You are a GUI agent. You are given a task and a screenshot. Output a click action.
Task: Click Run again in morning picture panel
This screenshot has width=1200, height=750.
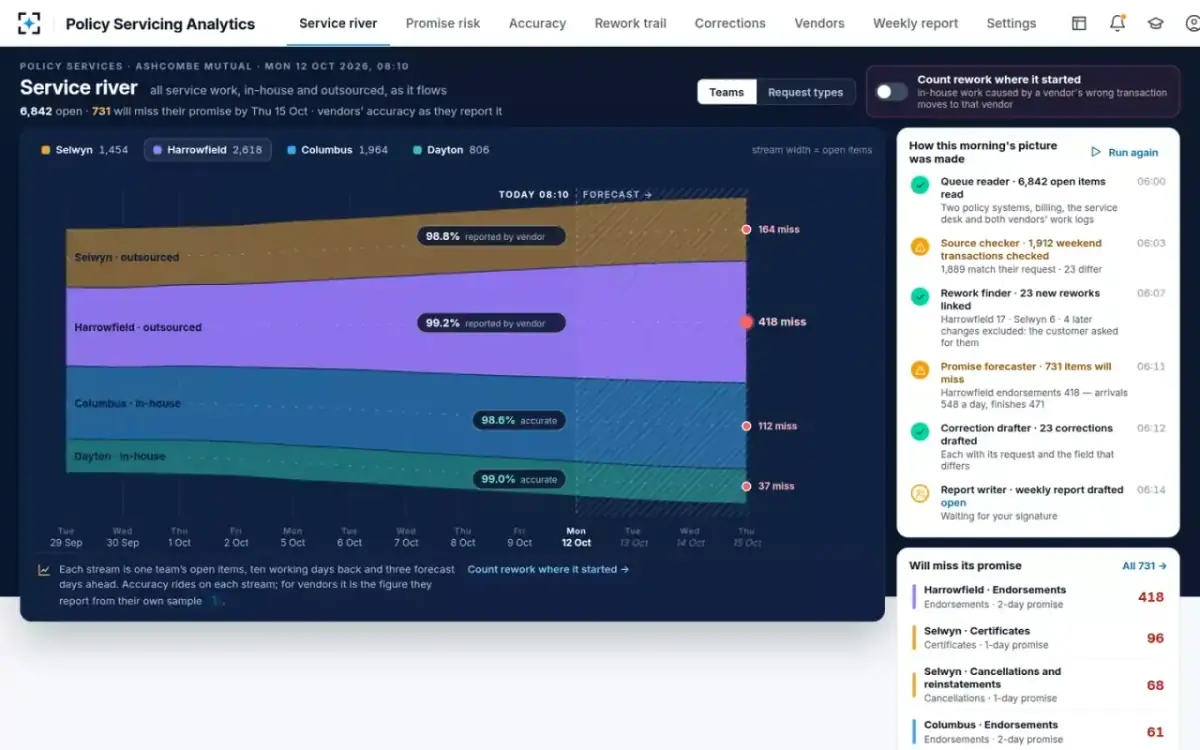(1125, 153)
